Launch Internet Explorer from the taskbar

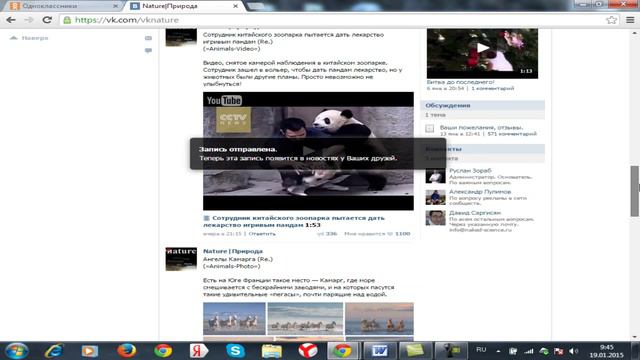[x=53, y=351]
